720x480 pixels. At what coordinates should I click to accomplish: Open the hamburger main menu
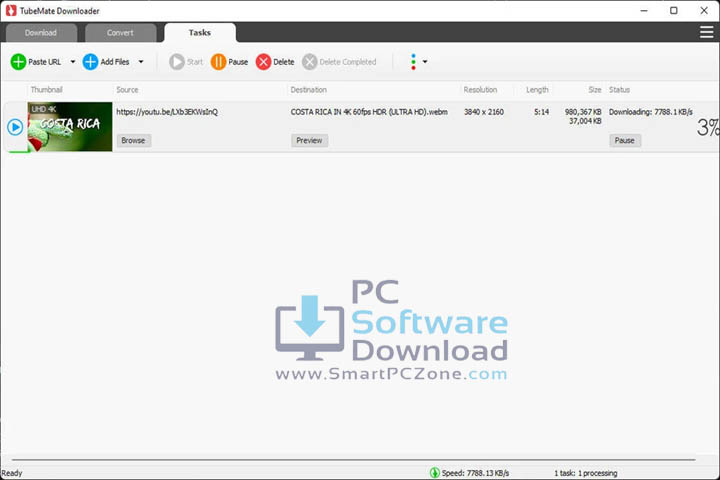706,32
